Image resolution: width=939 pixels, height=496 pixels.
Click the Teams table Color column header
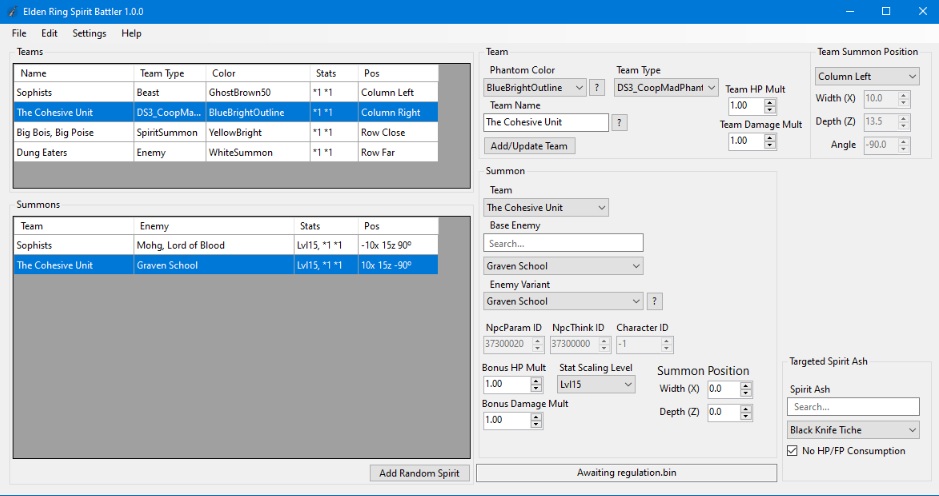click(x=258, y=73)
